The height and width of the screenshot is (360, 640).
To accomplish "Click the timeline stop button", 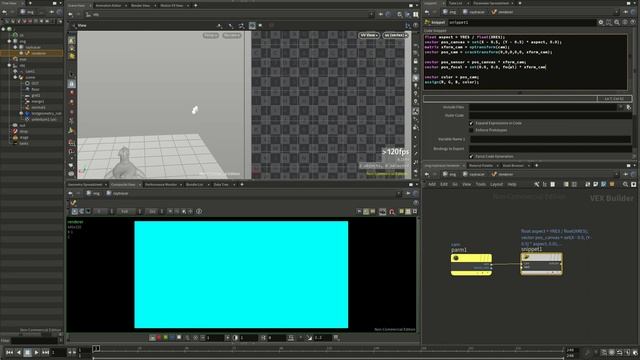I will (27, 352).
